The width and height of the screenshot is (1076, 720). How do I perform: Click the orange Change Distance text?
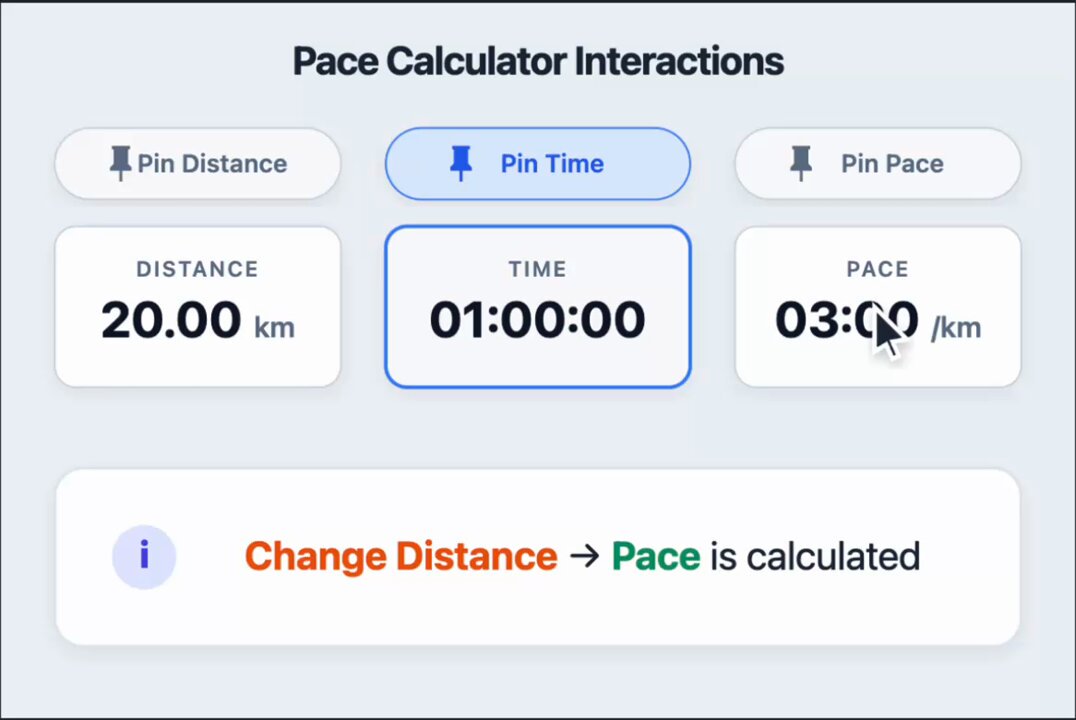tap(401, 557)
